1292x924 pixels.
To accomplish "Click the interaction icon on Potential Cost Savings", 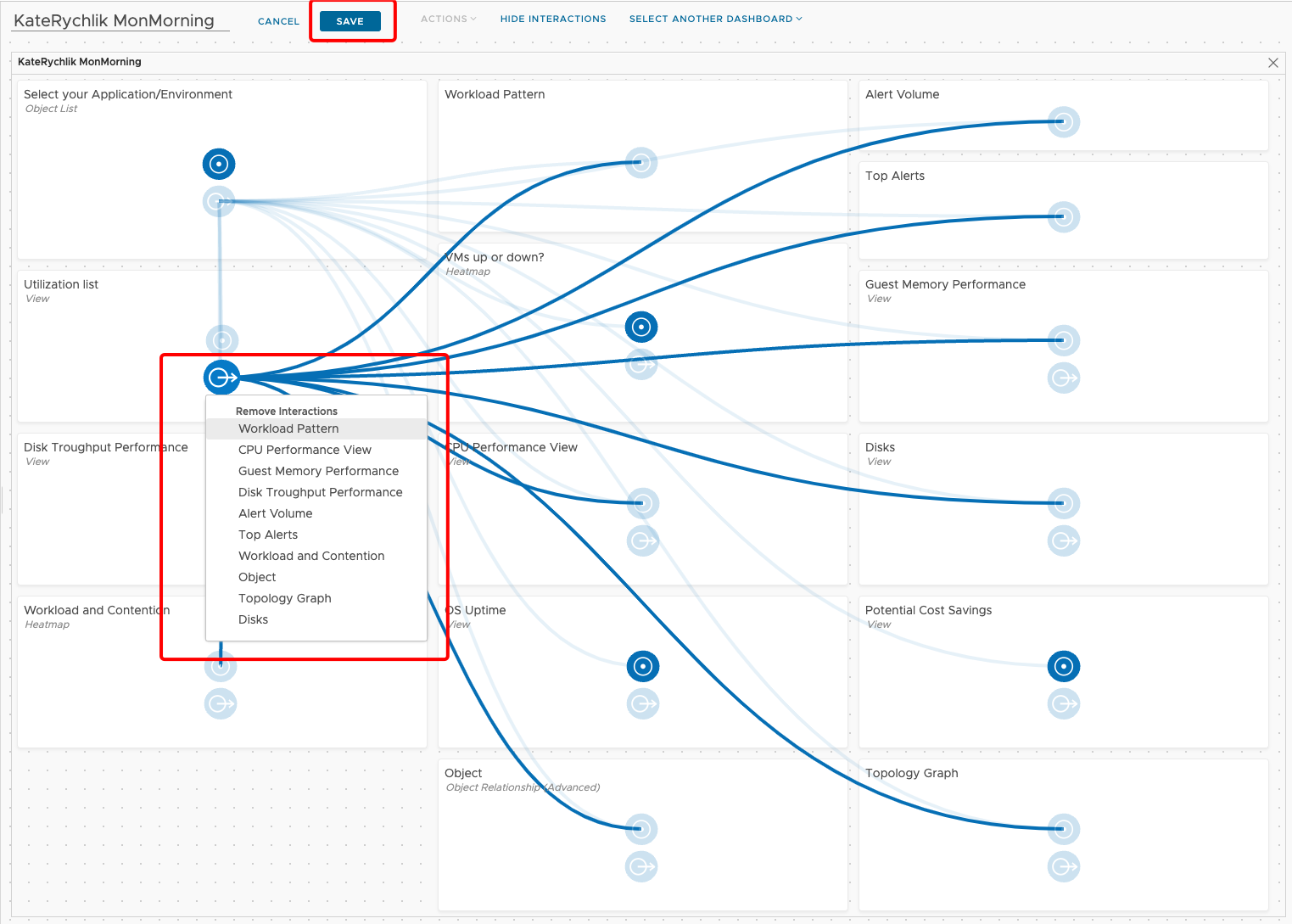I will (1063, 666).
